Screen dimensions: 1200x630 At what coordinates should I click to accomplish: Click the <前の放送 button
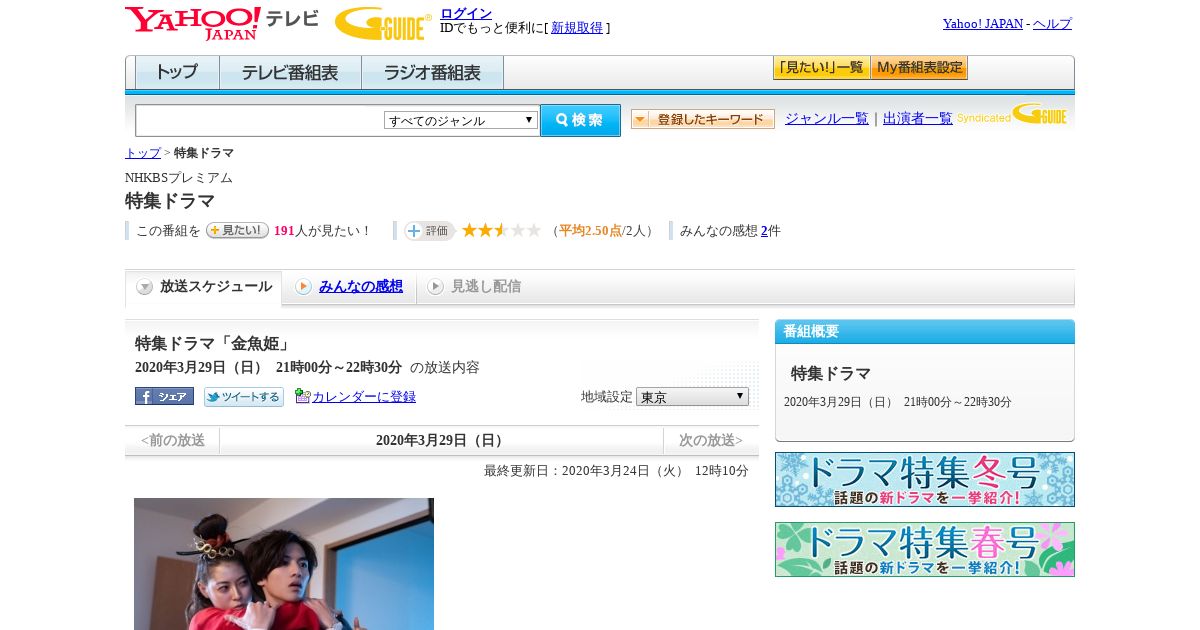pyautogui.click(x=172, y=440)
